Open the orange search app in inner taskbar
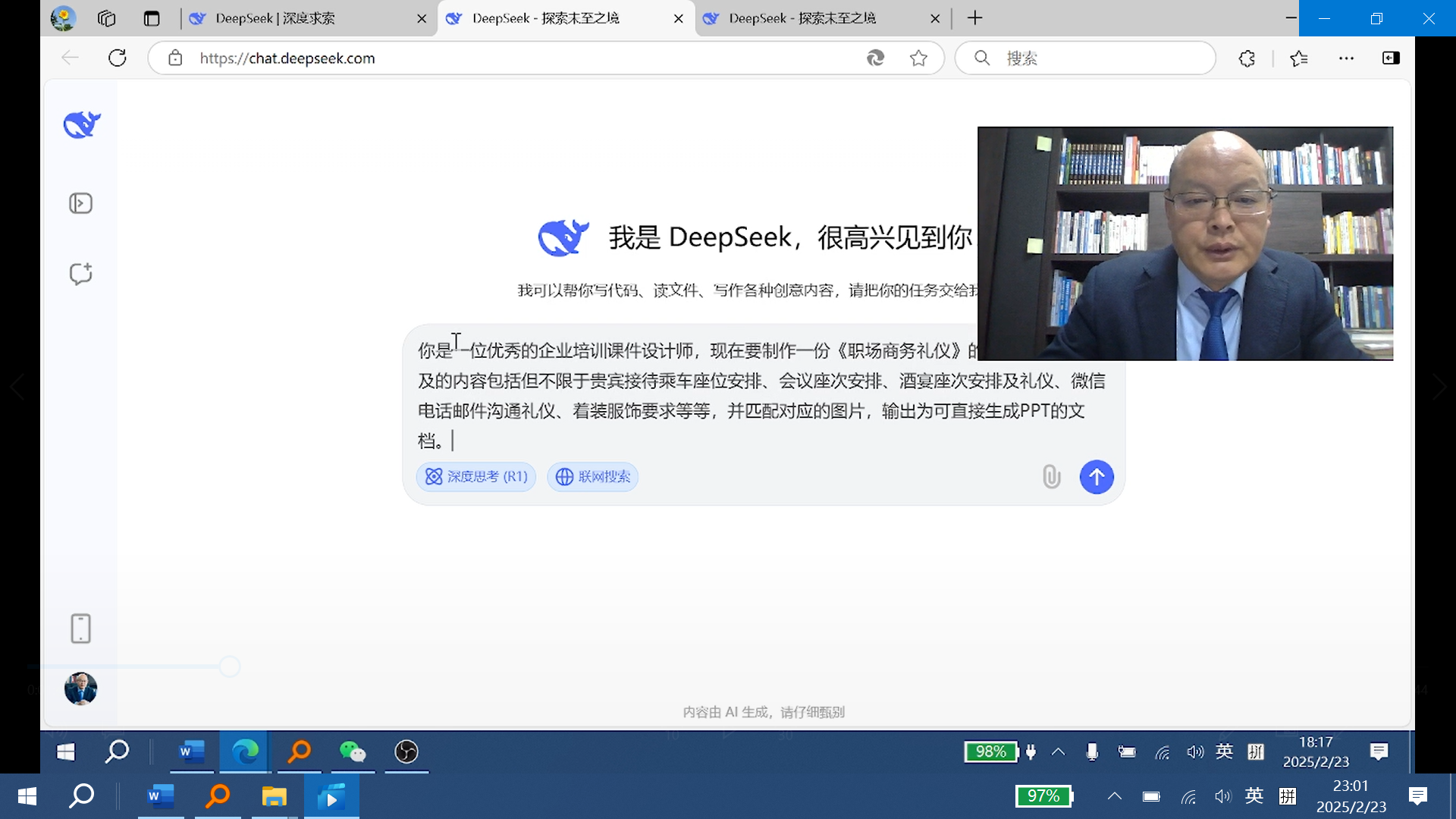 pyautogui.click(x=300, y=752)
